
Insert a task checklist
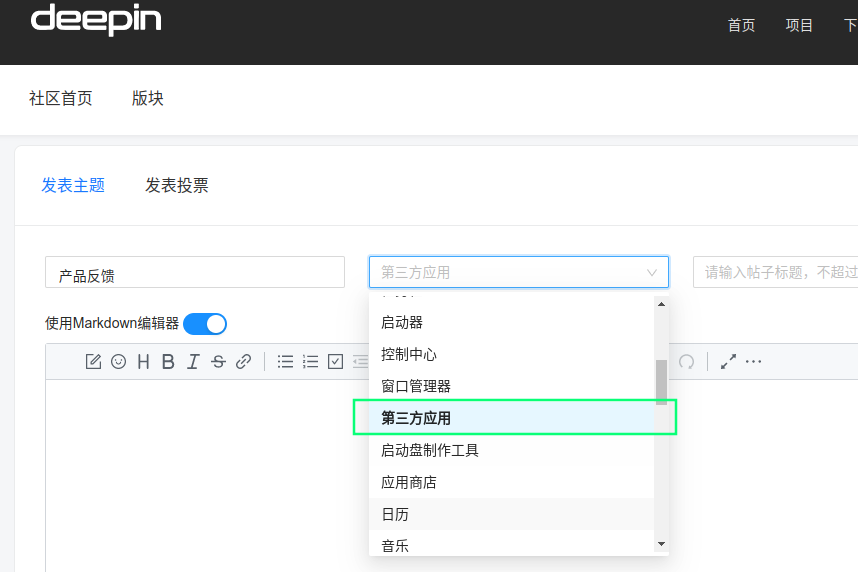coord(335,361)
